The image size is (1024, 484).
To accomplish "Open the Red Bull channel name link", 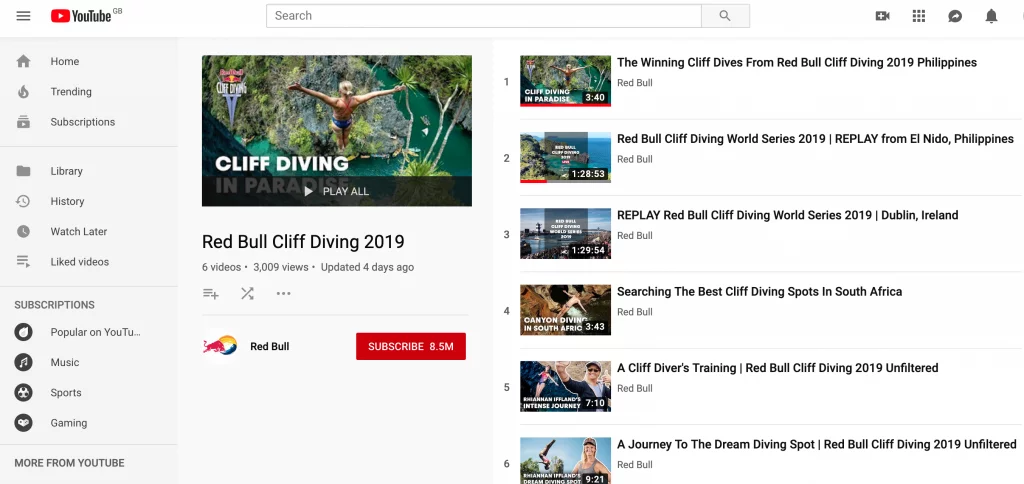I will tap(270, 346).
